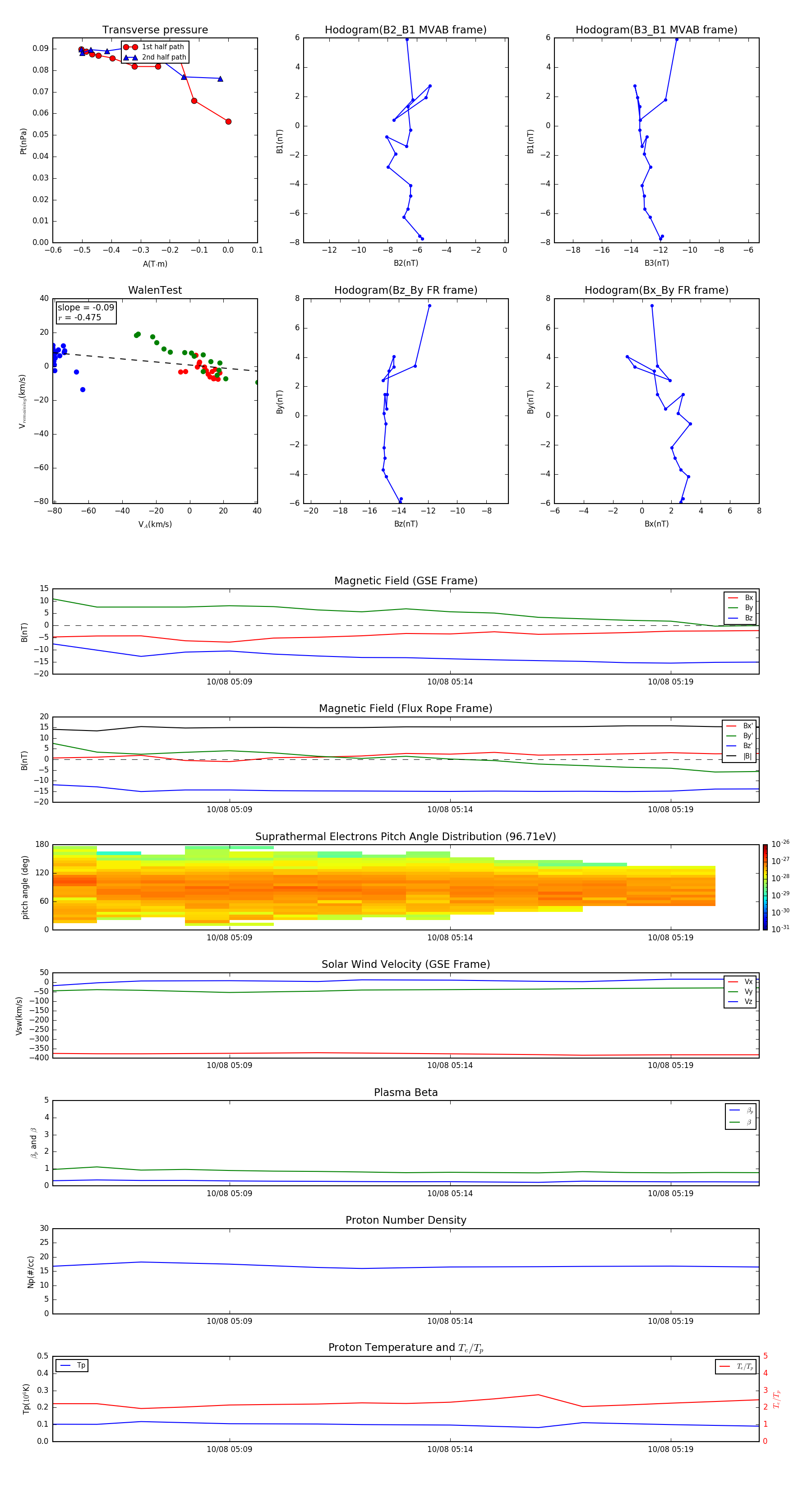Click the "Magnetic Field (GSE Frame)" title
812x1489 pixels.
click(x=406, y=580)
